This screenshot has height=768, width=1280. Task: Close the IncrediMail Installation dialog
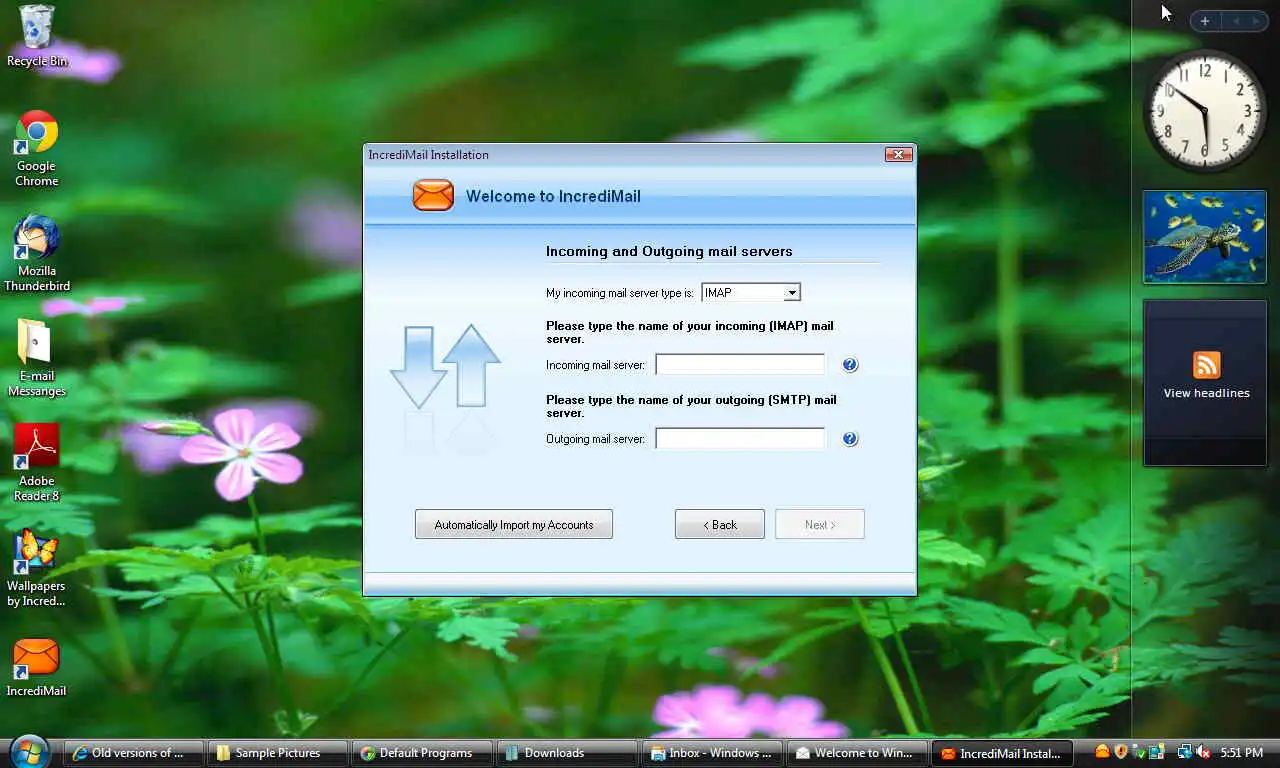point(898,155)
